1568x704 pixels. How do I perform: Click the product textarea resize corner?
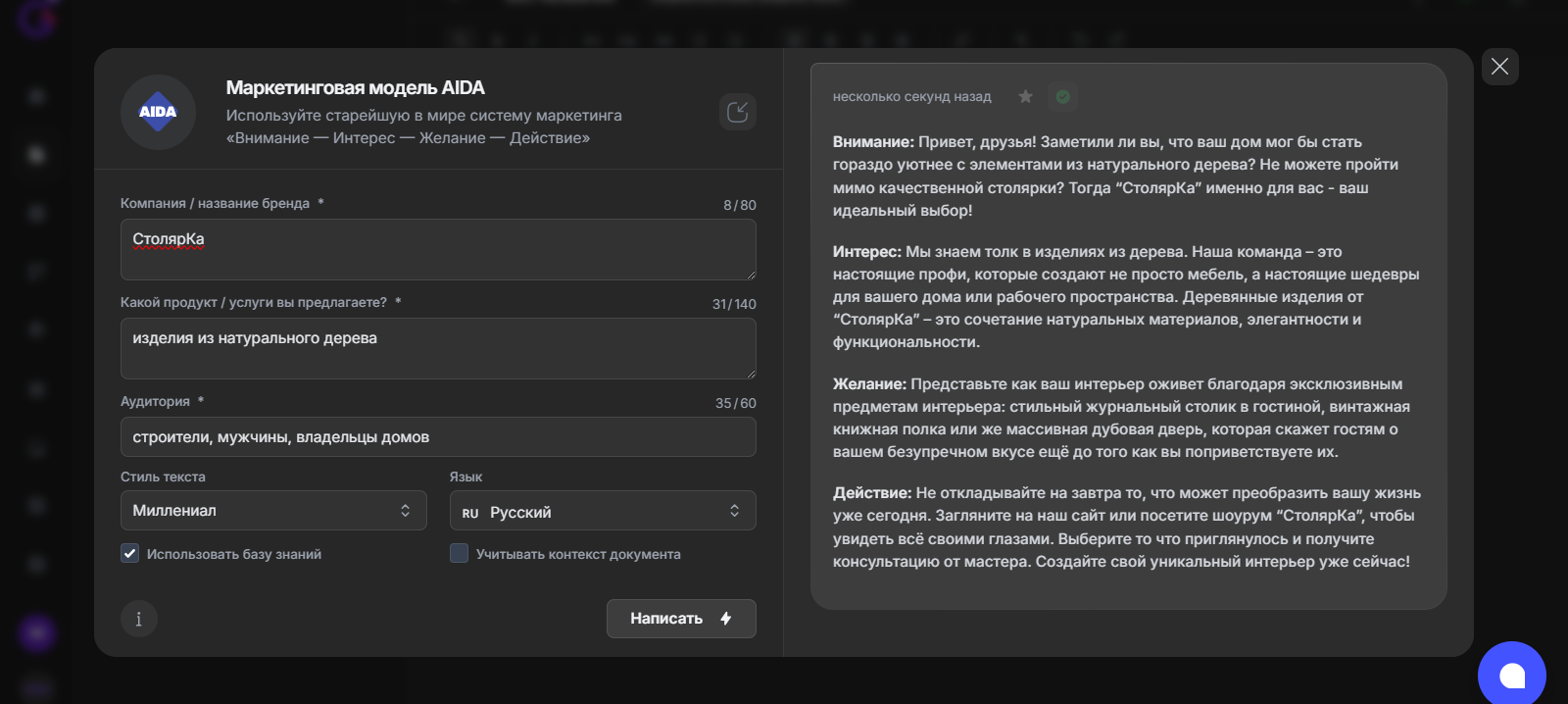[x=751, y=374]
